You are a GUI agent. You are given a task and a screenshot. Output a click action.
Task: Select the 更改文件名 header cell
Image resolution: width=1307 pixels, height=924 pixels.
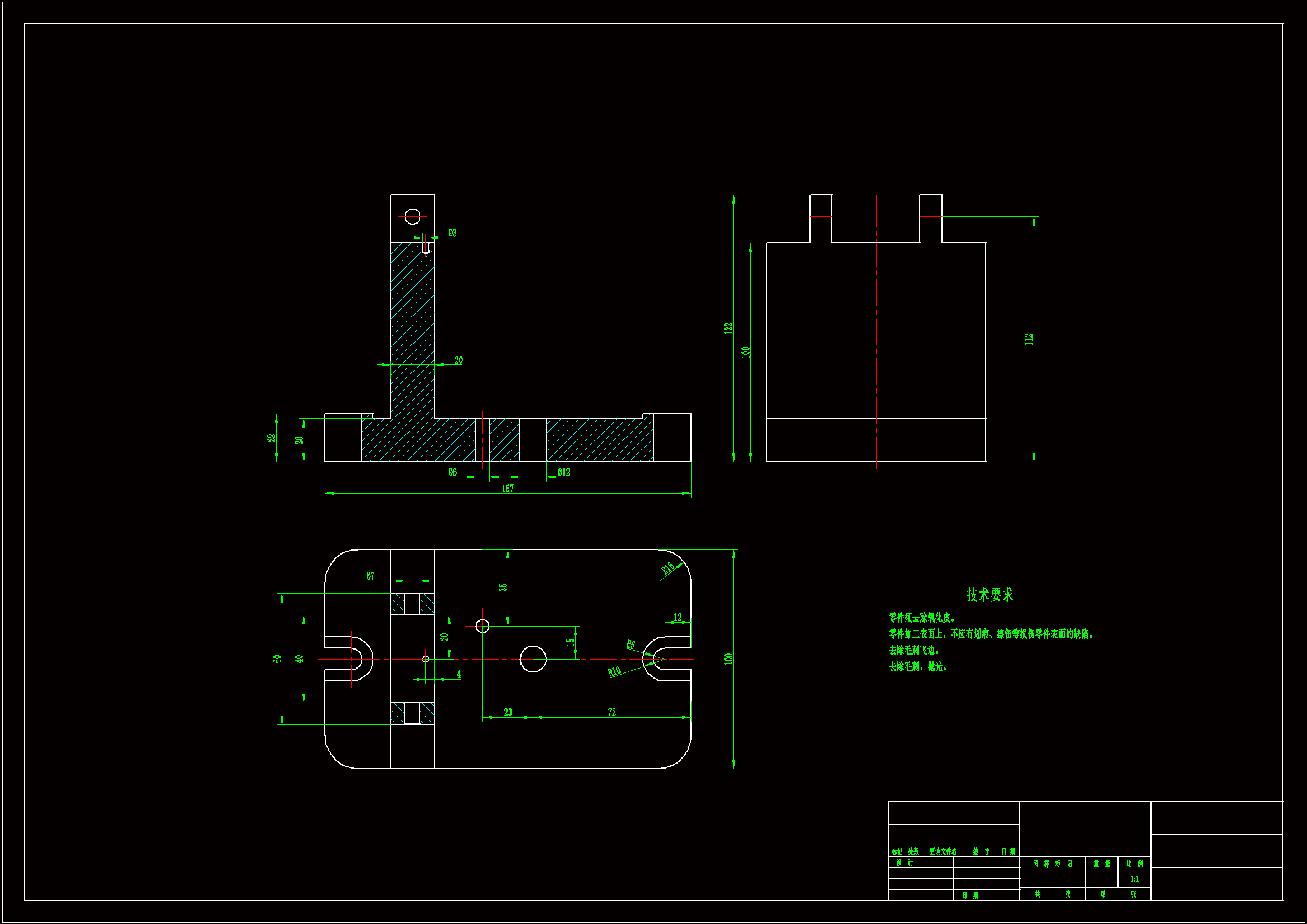(x=943, y=852)
